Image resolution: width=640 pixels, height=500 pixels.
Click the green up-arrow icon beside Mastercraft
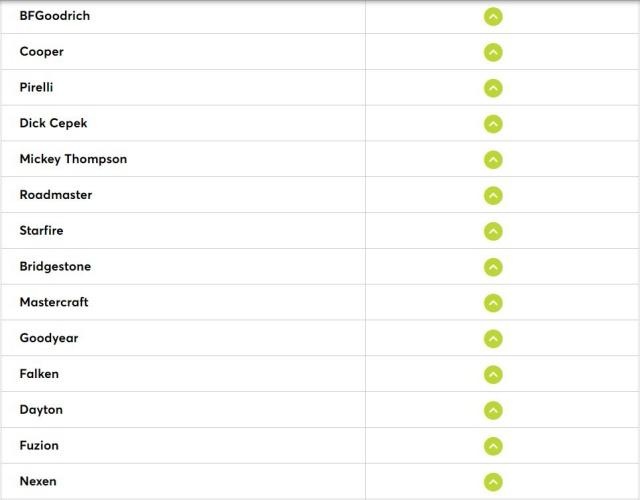coord(493,303)
